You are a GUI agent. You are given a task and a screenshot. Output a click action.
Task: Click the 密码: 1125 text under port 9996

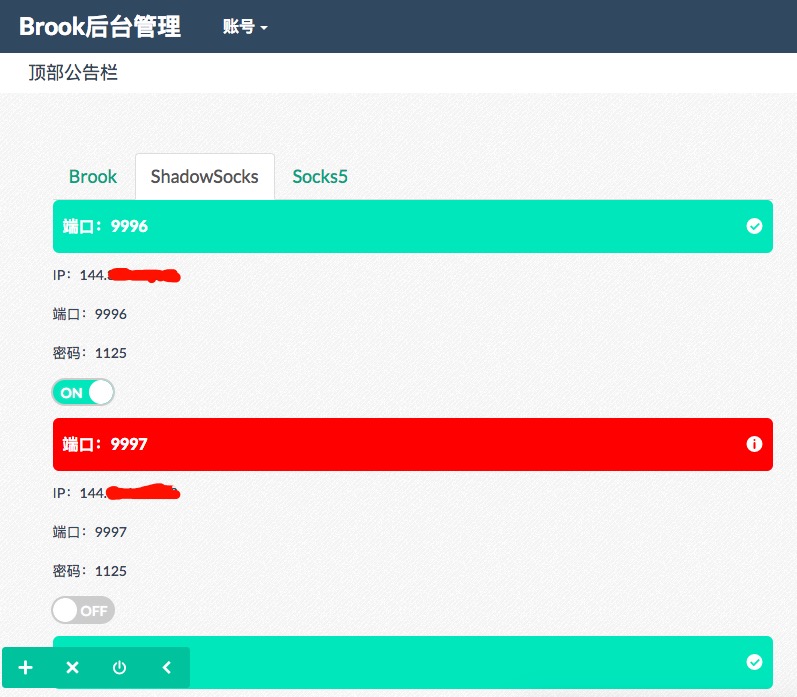89,353
